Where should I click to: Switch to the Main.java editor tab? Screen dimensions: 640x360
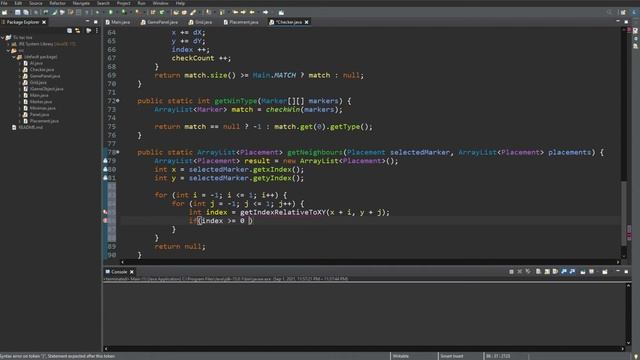coord(118,22)
